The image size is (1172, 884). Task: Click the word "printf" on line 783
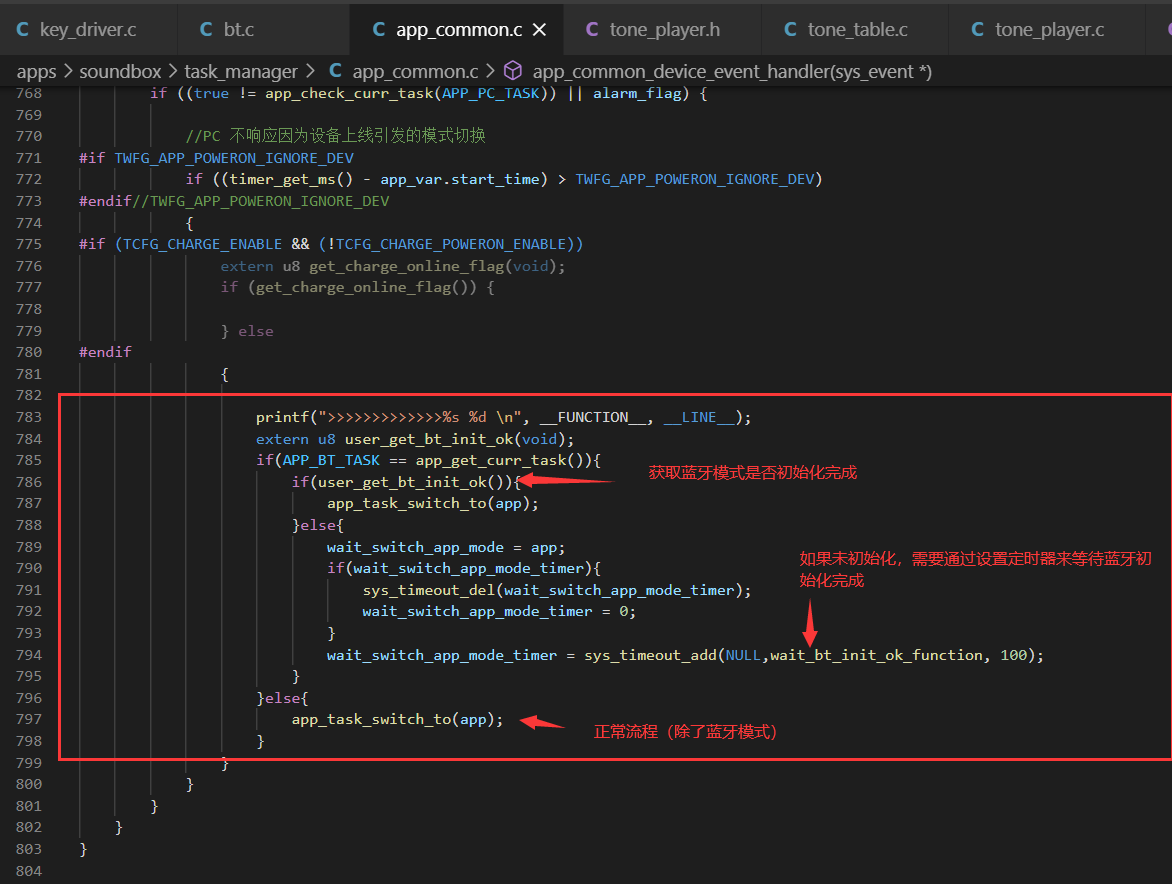click(283, 417)
